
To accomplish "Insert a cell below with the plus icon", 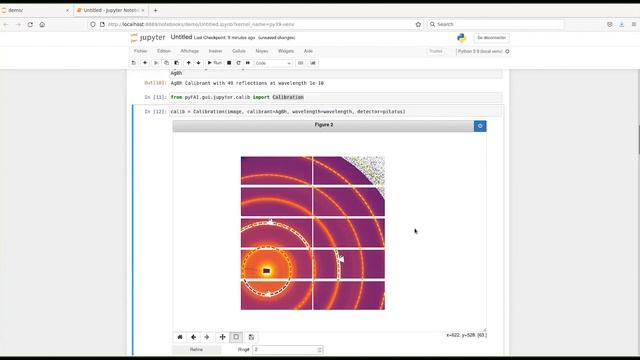I will [145, 63].
